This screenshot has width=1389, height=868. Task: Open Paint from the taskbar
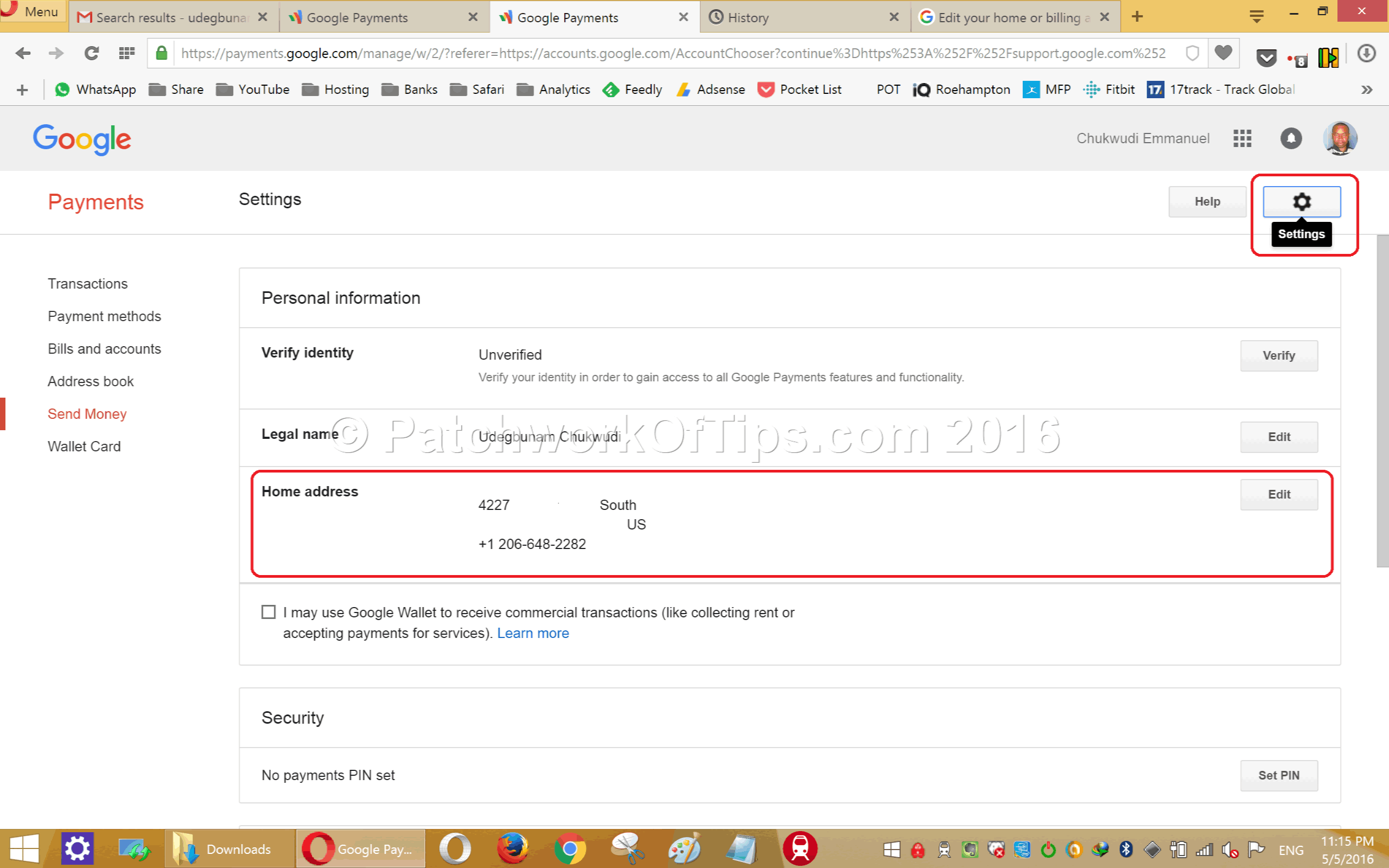pos(684,849)
